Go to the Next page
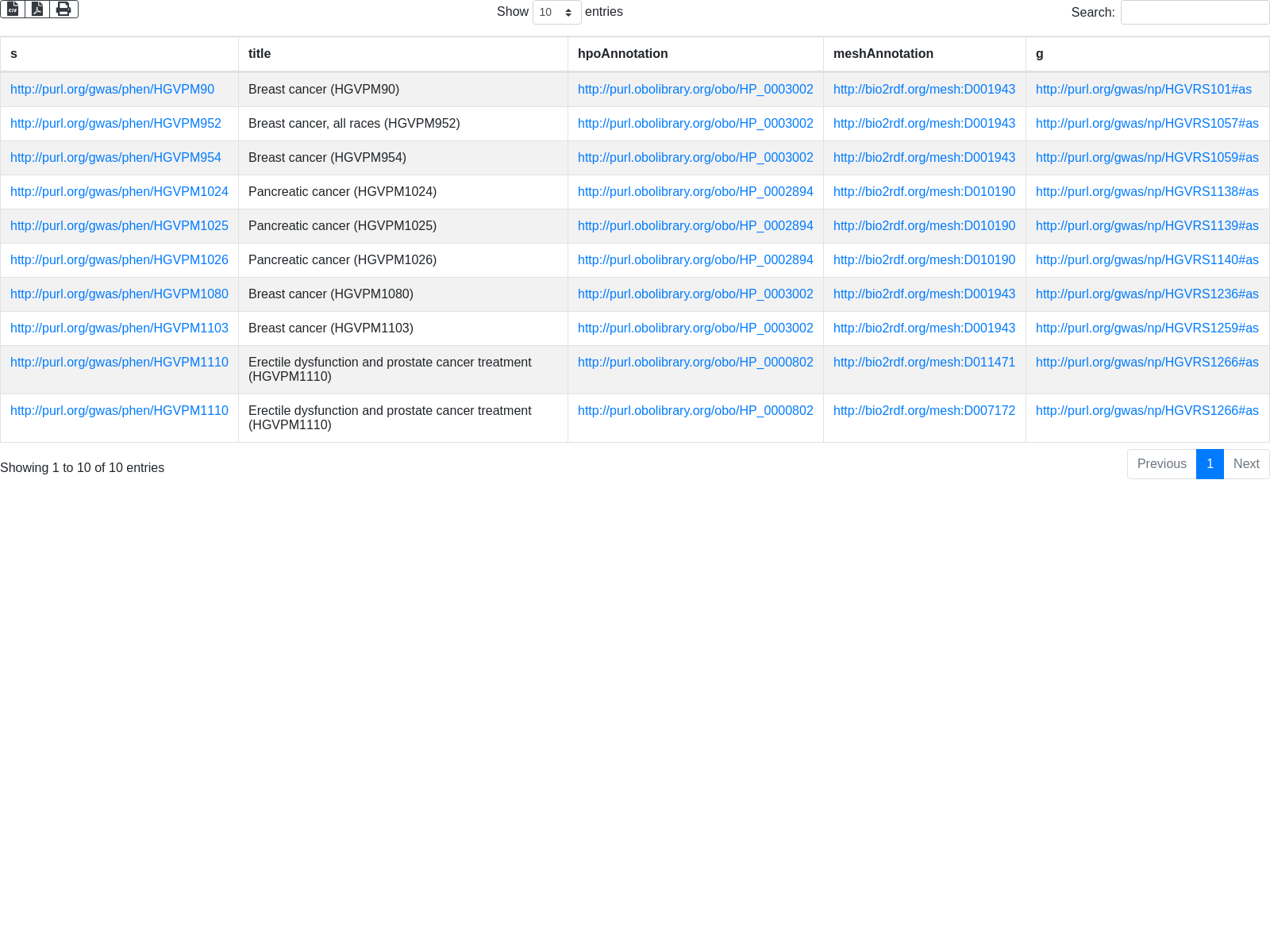Viewport: 1270px width, 952px height. [x=1245, y=464]
